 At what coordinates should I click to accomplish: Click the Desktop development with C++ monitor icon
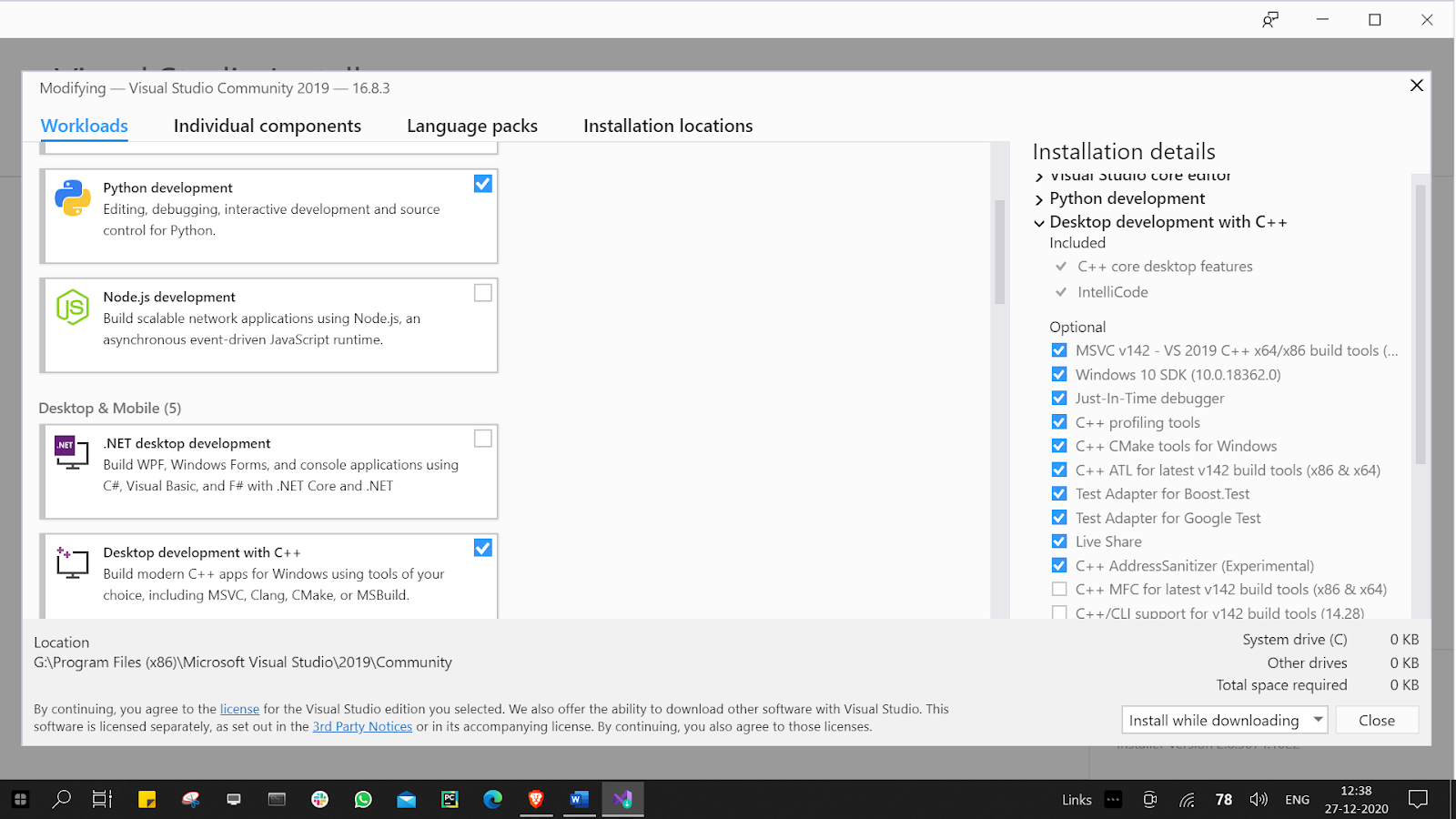(72, 562)
